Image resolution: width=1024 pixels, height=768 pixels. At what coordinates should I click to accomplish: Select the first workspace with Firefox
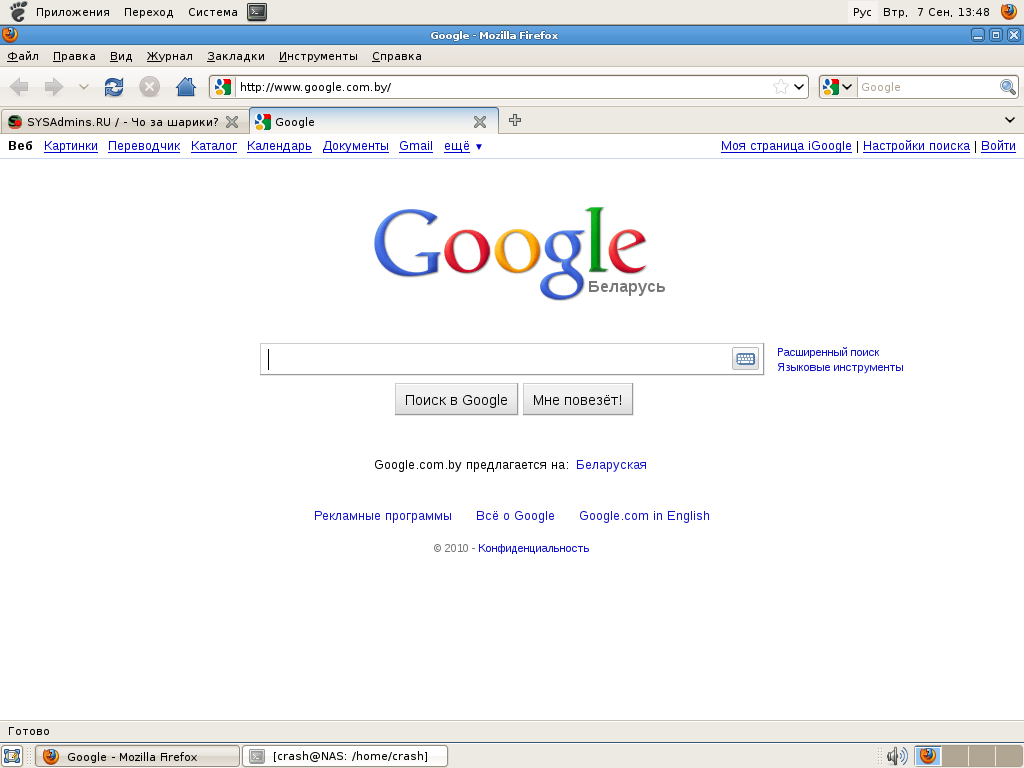point(927,756)
